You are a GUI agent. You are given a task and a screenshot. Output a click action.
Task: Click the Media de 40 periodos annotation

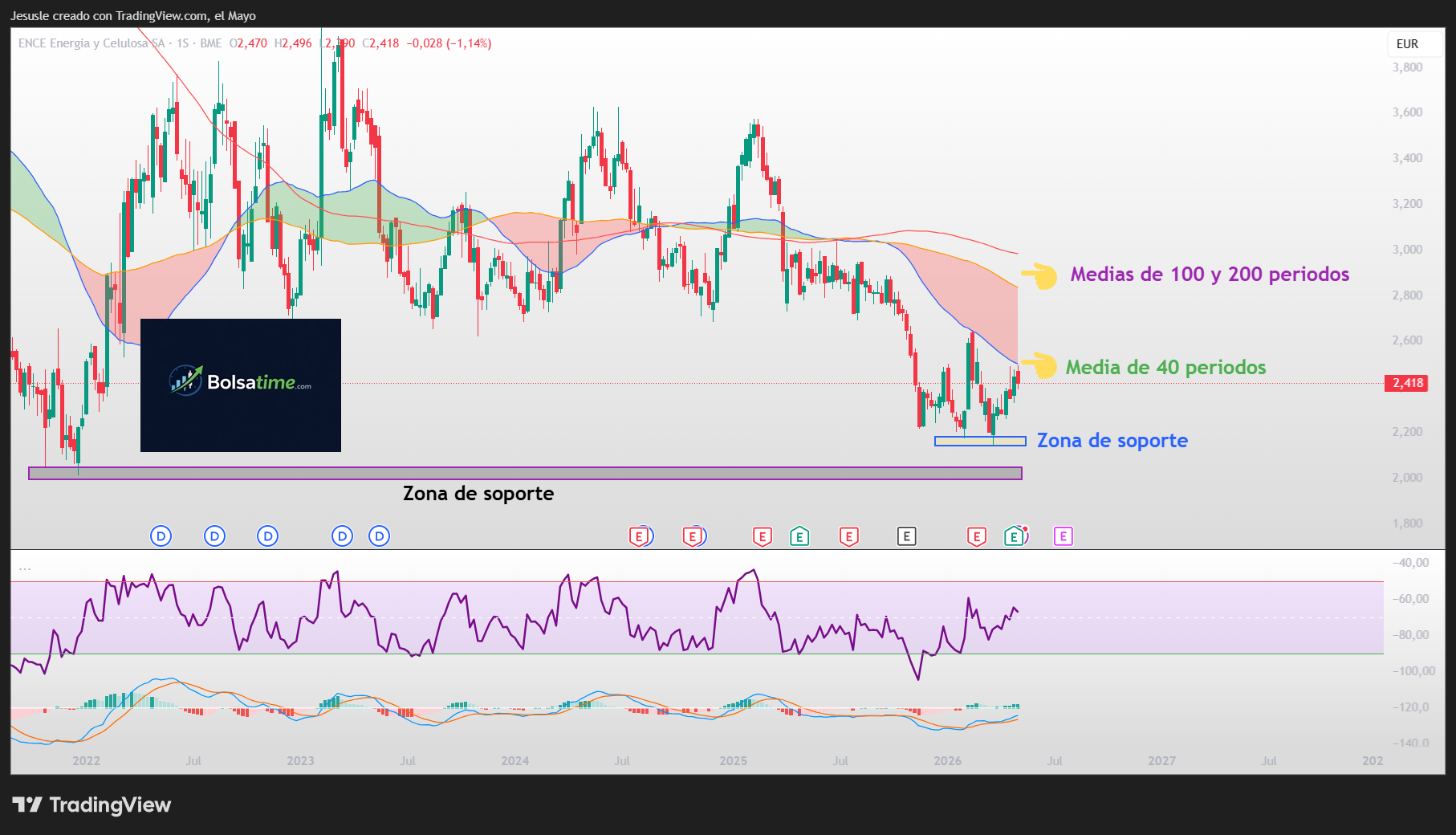tap(1165, 368)
